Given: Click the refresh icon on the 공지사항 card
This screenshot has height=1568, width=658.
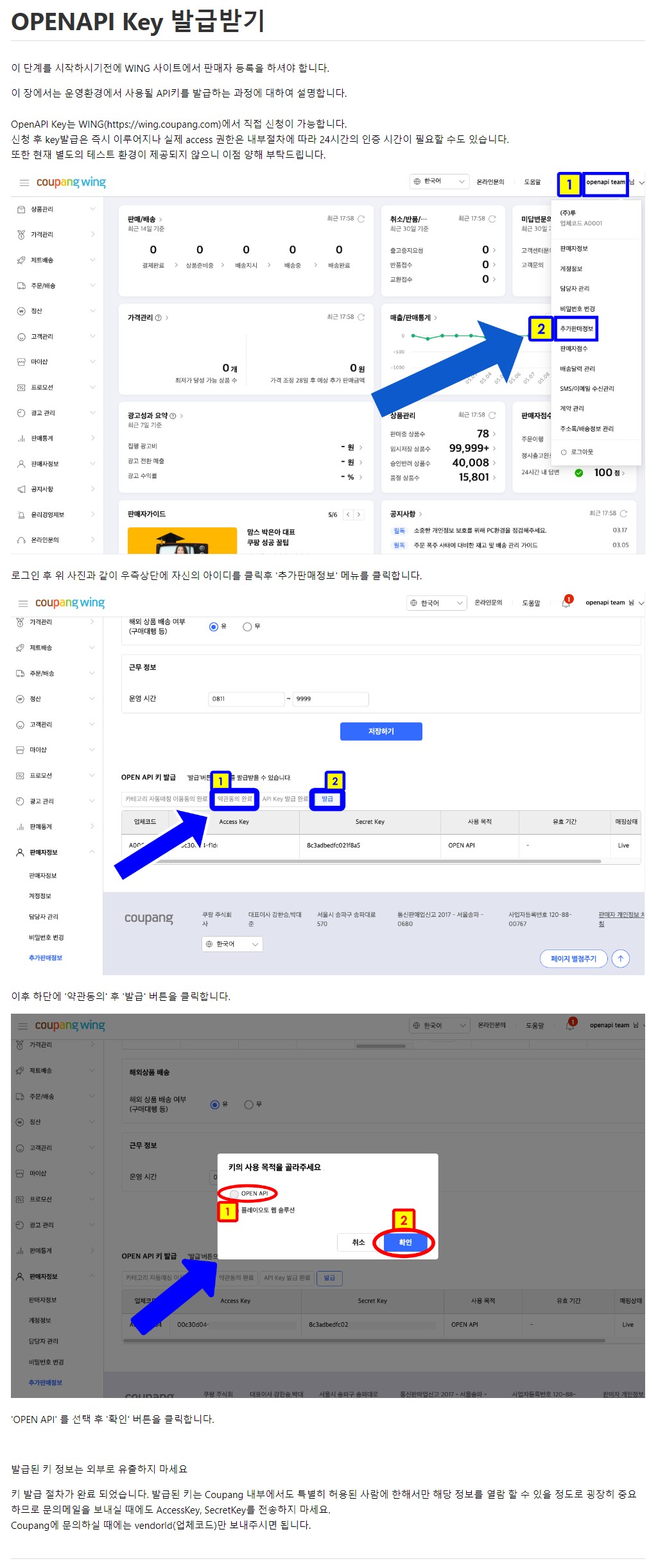Looking at the screenshot, I should (x=623, y=513).
